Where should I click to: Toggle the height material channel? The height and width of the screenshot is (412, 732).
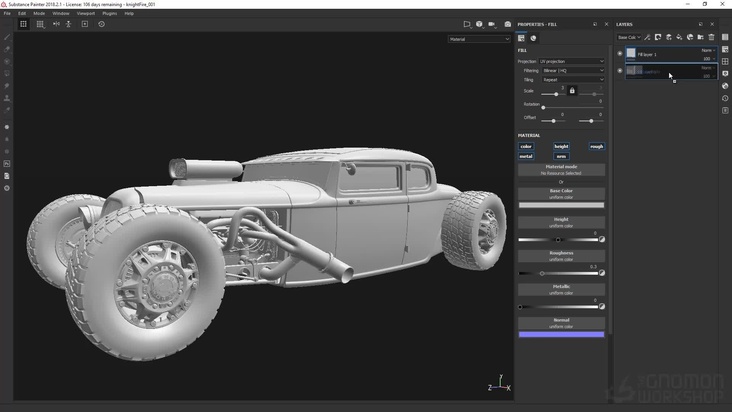(x=561, y=146)
